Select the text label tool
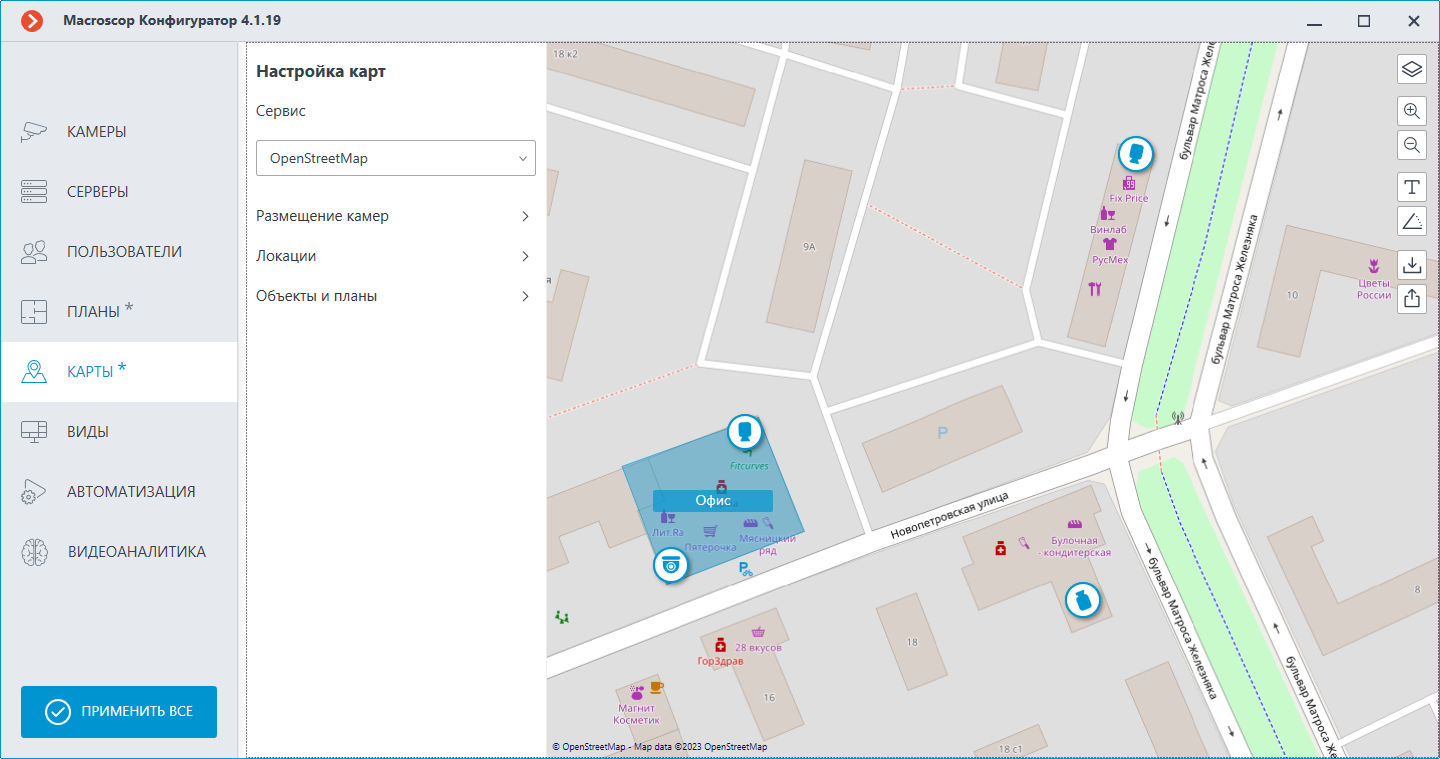 (1411, 187)
